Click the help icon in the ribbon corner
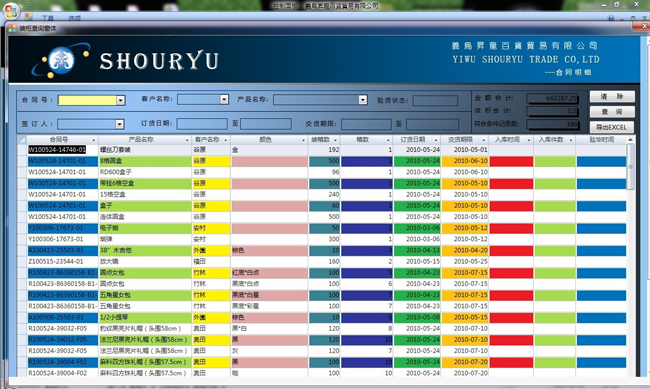The image size is (650, 389). coord(611,18)
